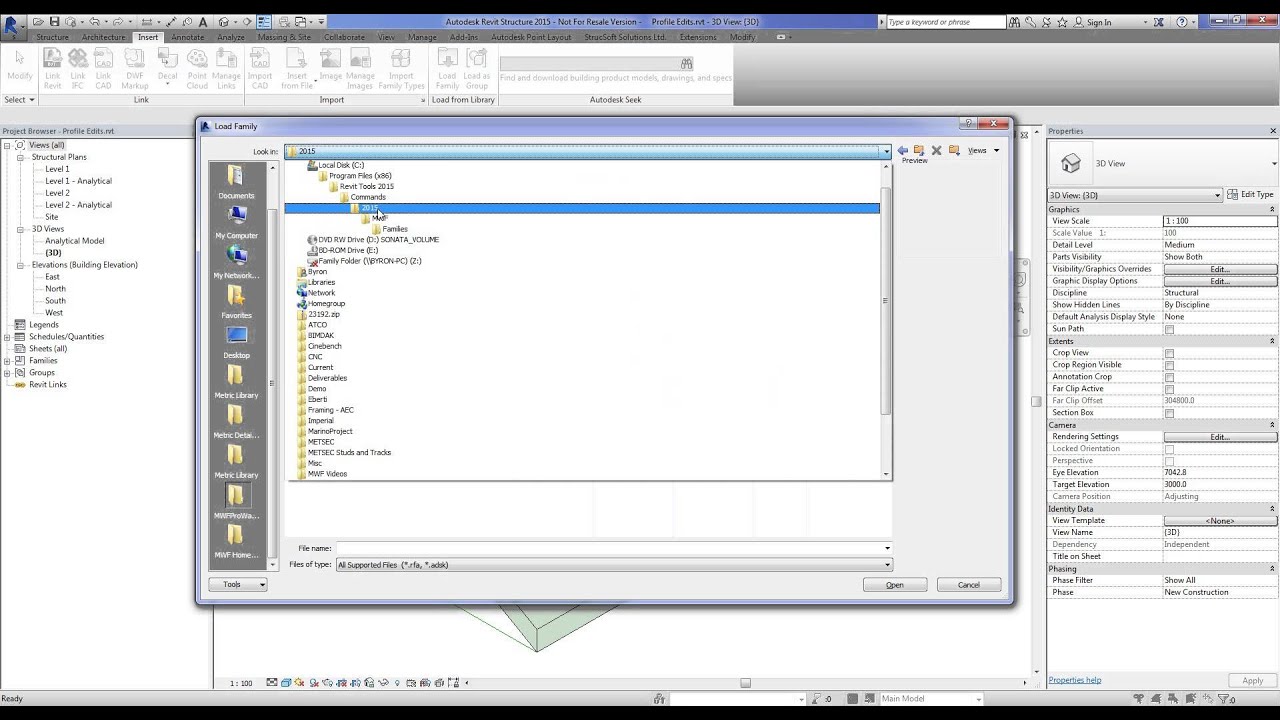Click Edit button for Visibility/Graphics Overrides

1220,269
